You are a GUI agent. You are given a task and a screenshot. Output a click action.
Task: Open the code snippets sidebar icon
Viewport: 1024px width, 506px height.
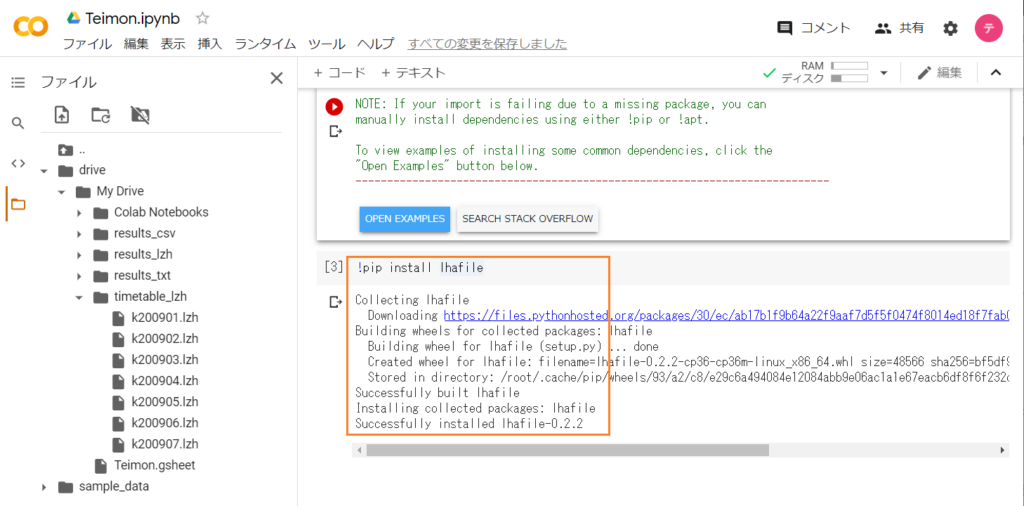click(x=18, y=163)
